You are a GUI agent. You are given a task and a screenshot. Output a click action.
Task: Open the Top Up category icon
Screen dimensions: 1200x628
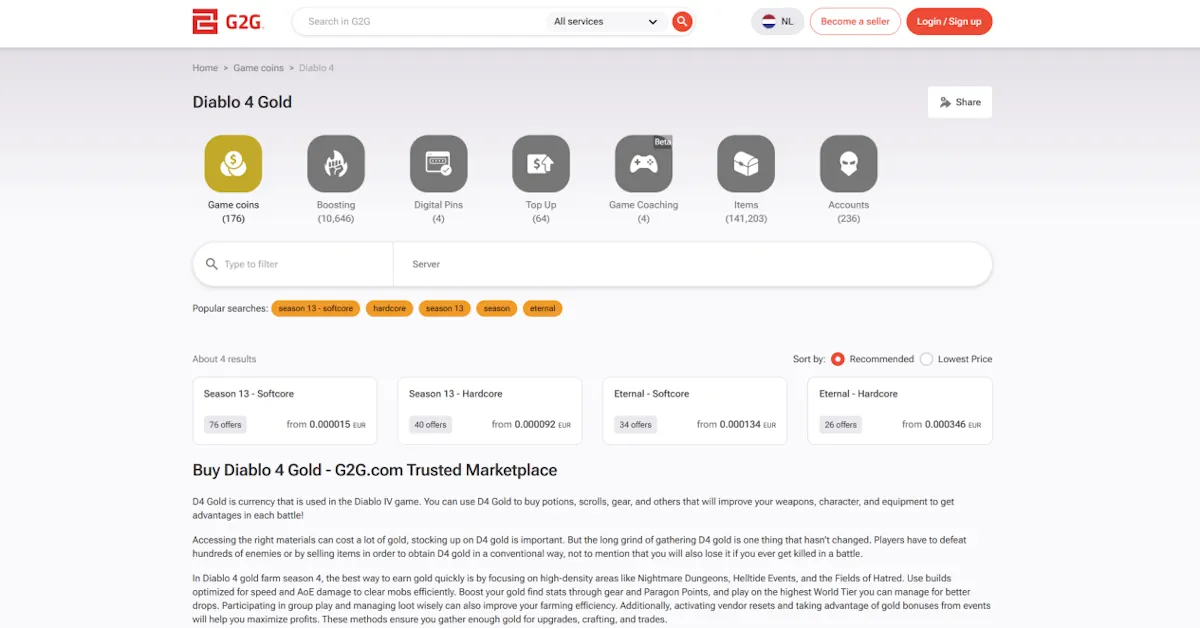(x=541, y=163)
